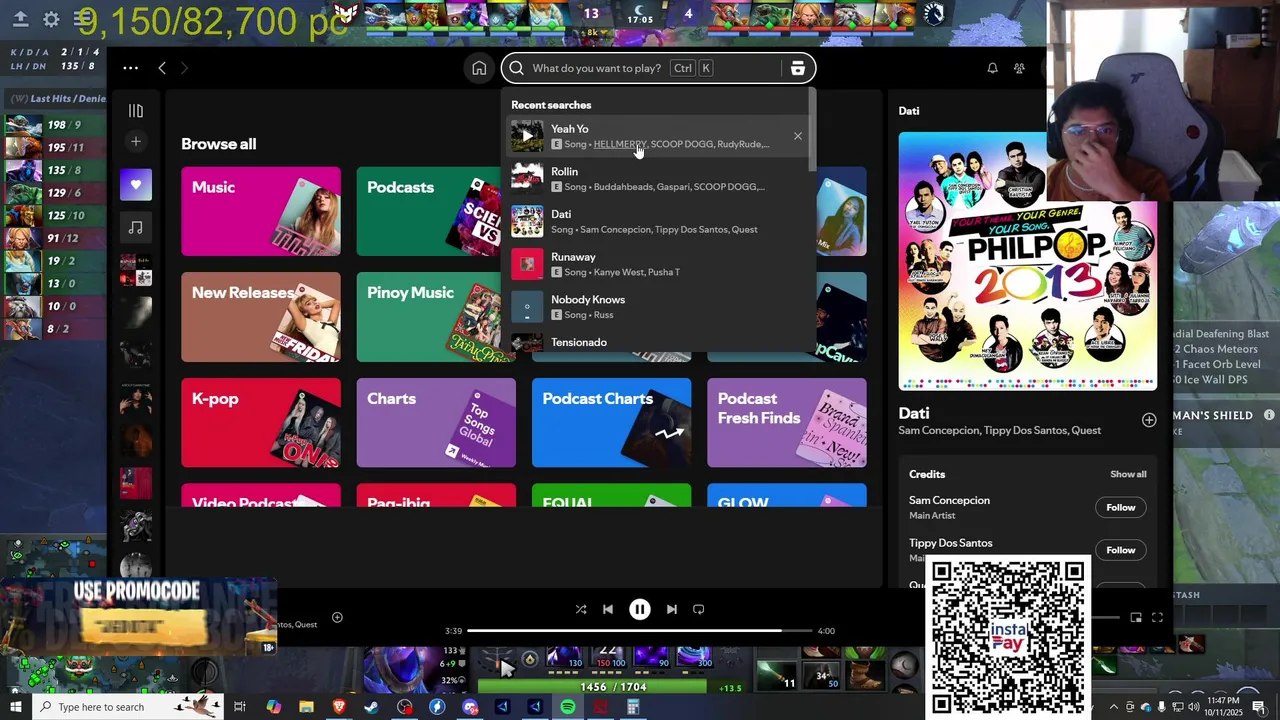The height and width of the screenshot is (720, 1280).
Task: Click Dati song title in panel
Action: [x=914, y=413]
